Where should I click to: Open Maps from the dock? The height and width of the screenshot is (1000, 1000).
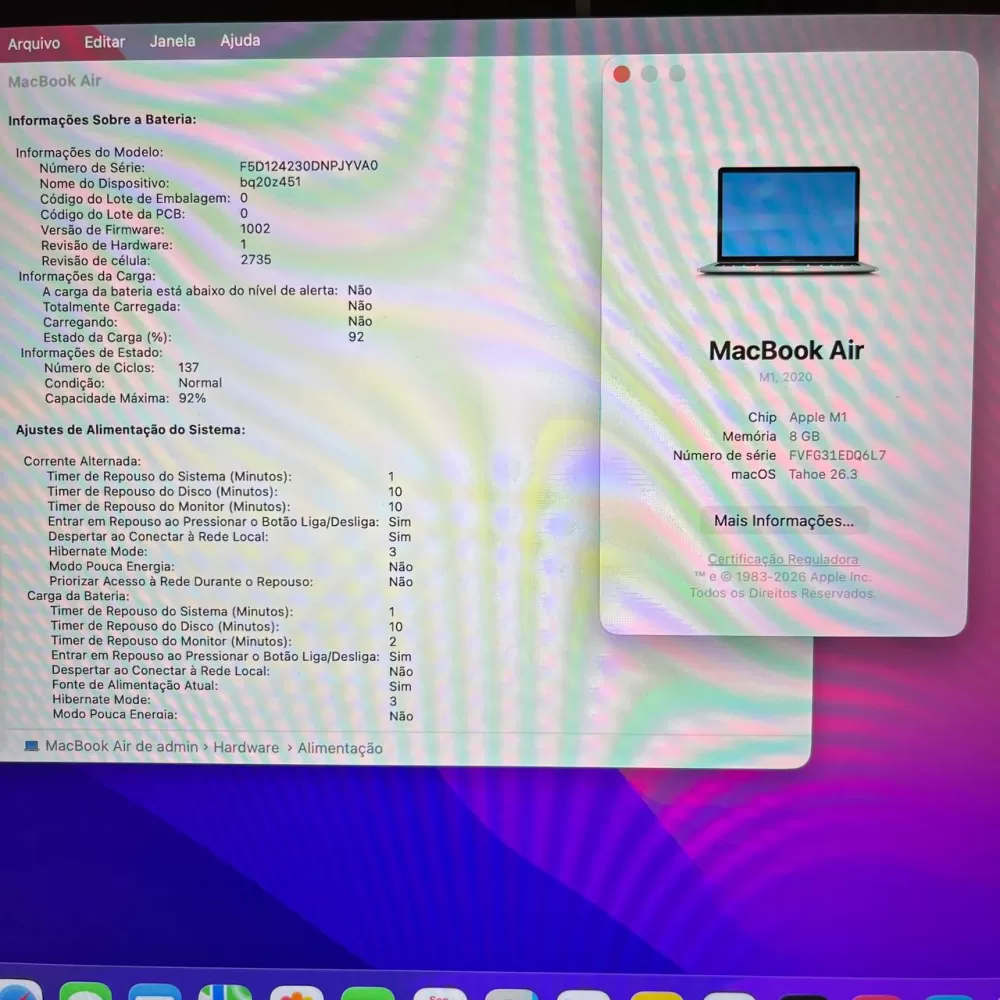pyautogui.click(x=225, y=992)
